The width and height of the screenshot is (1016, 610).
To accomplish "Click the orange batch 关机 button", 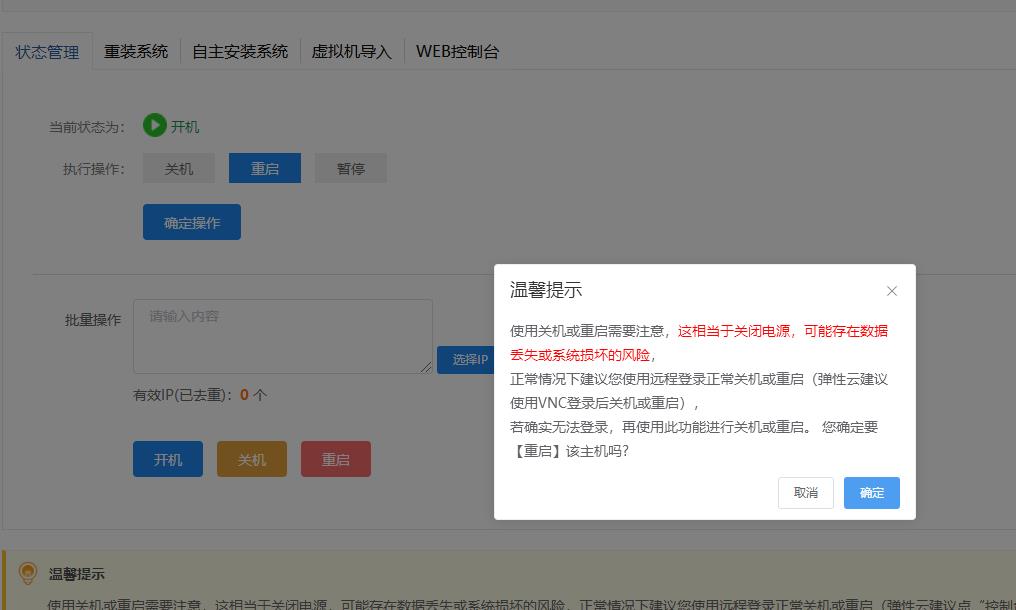I will coord(252,460).
